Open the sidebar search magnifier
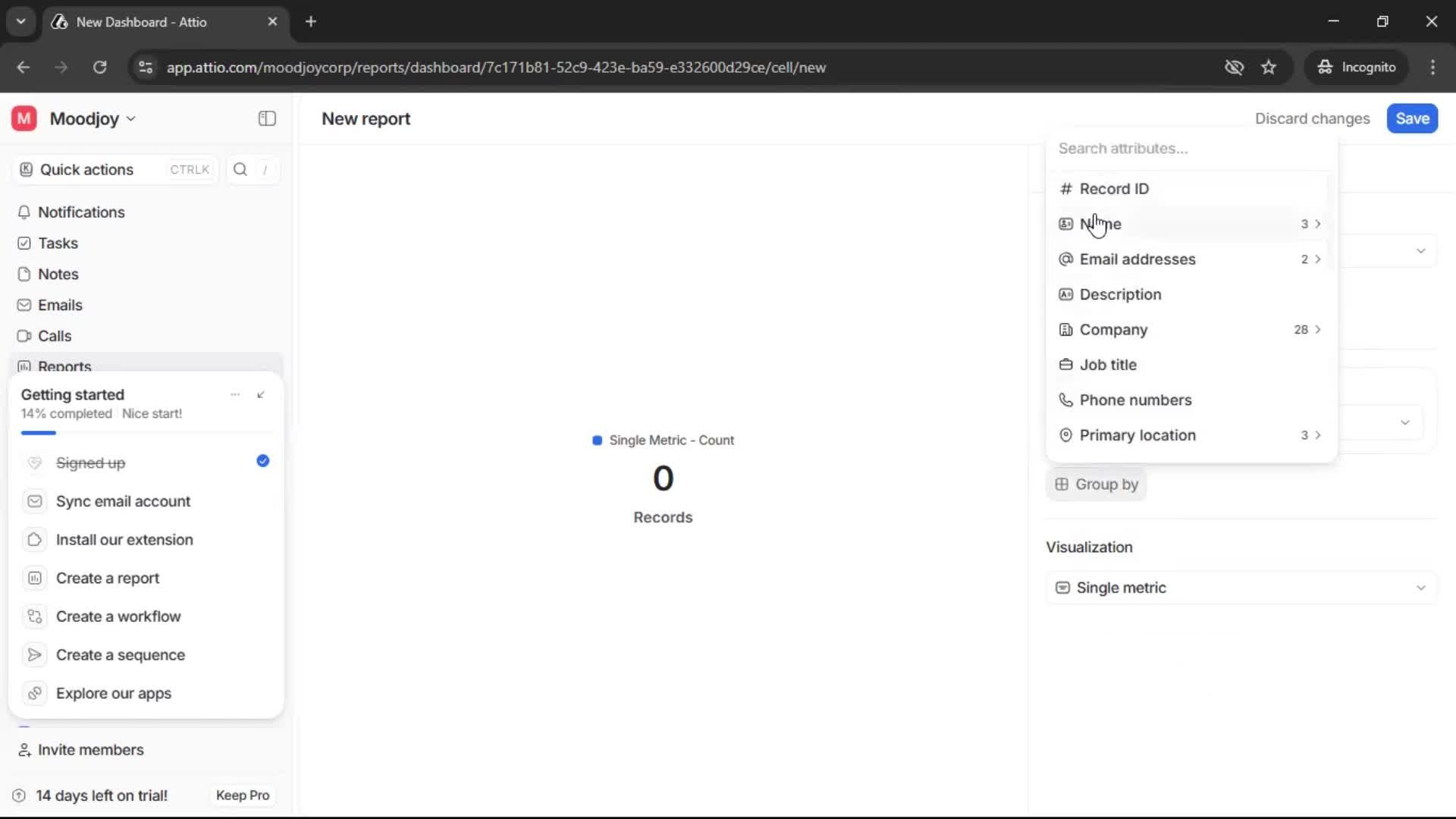 (x=240, y=169)
